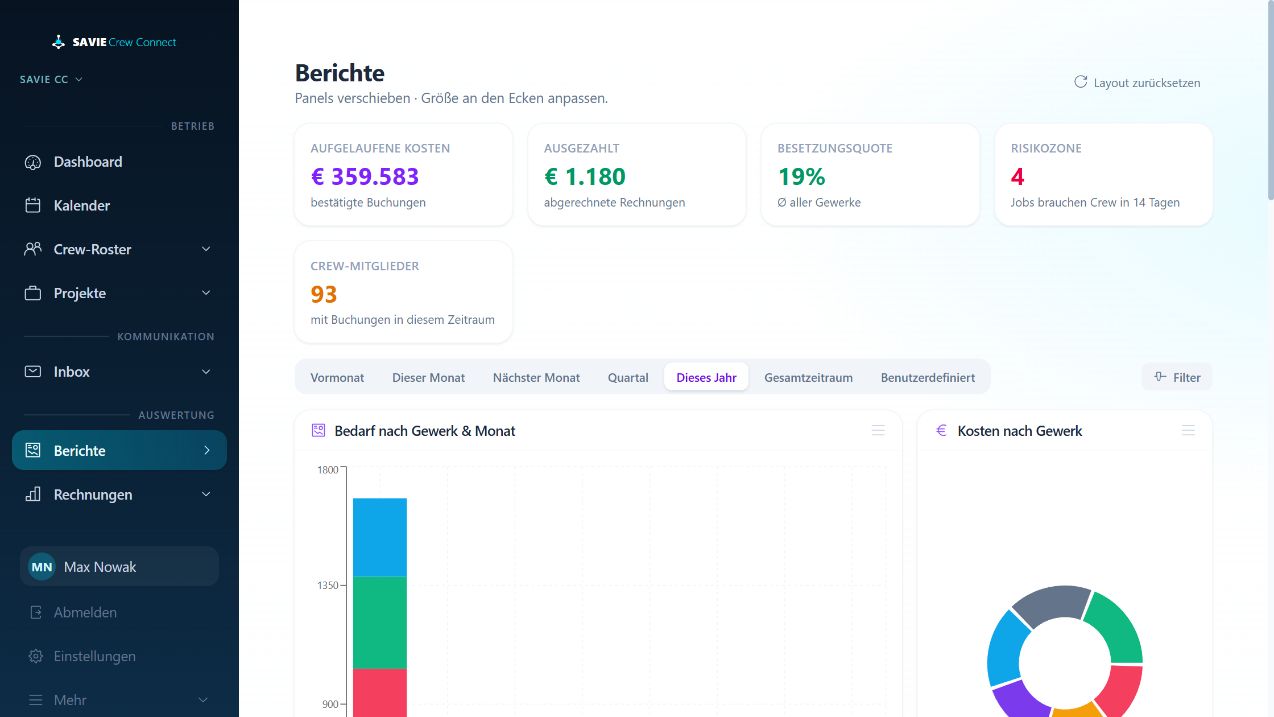Open the Rechnungen sidebar item

(119, 494)
